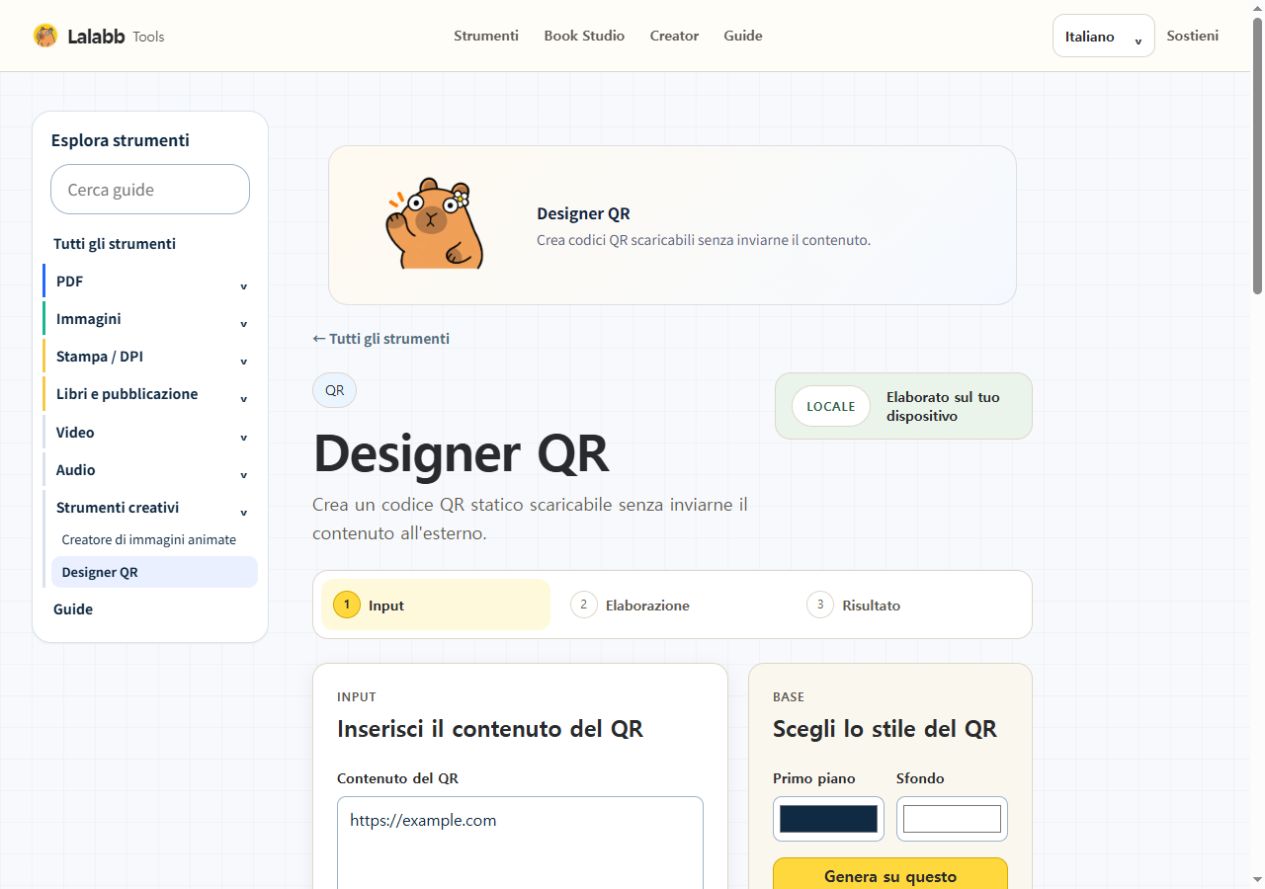Screen dimensions: 1265x889
Task: Select Designer QR in the sidebar
Action: point(154,572)
